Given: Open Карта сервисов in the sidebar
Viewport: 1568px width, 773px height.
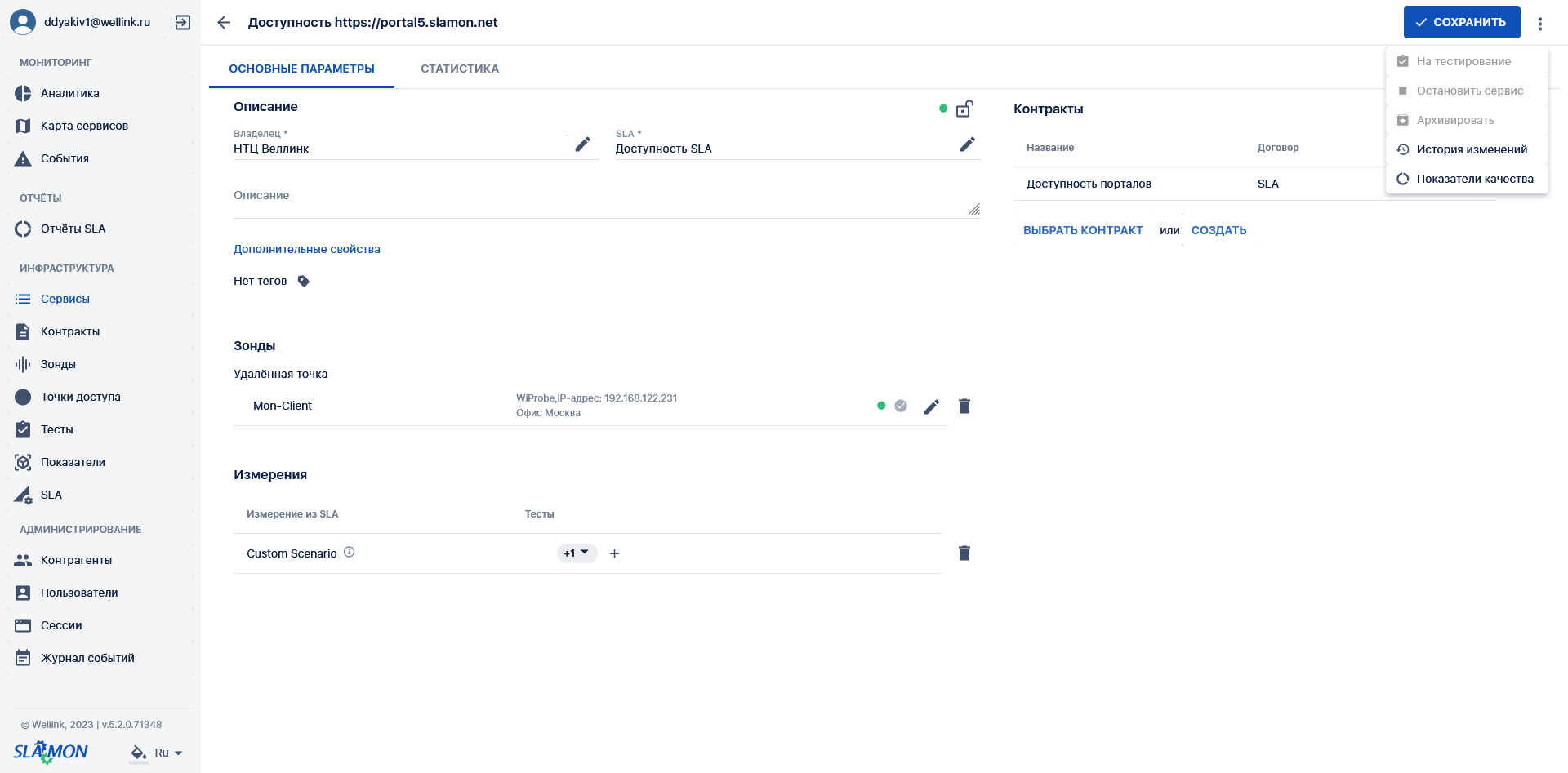Looking at the screenshot, I should 101,126.
